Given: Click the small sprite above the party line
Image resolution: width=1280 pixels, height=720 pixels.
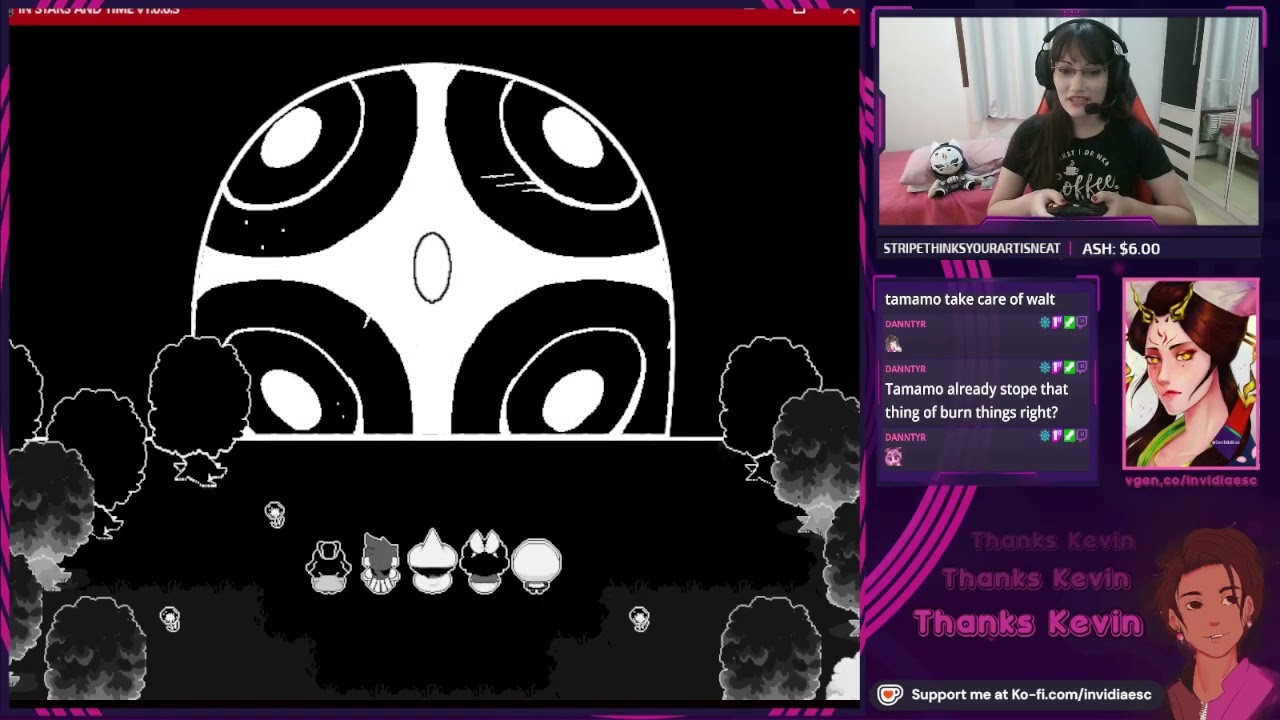Looking at the screenshot, I should [x=275, y=514].
